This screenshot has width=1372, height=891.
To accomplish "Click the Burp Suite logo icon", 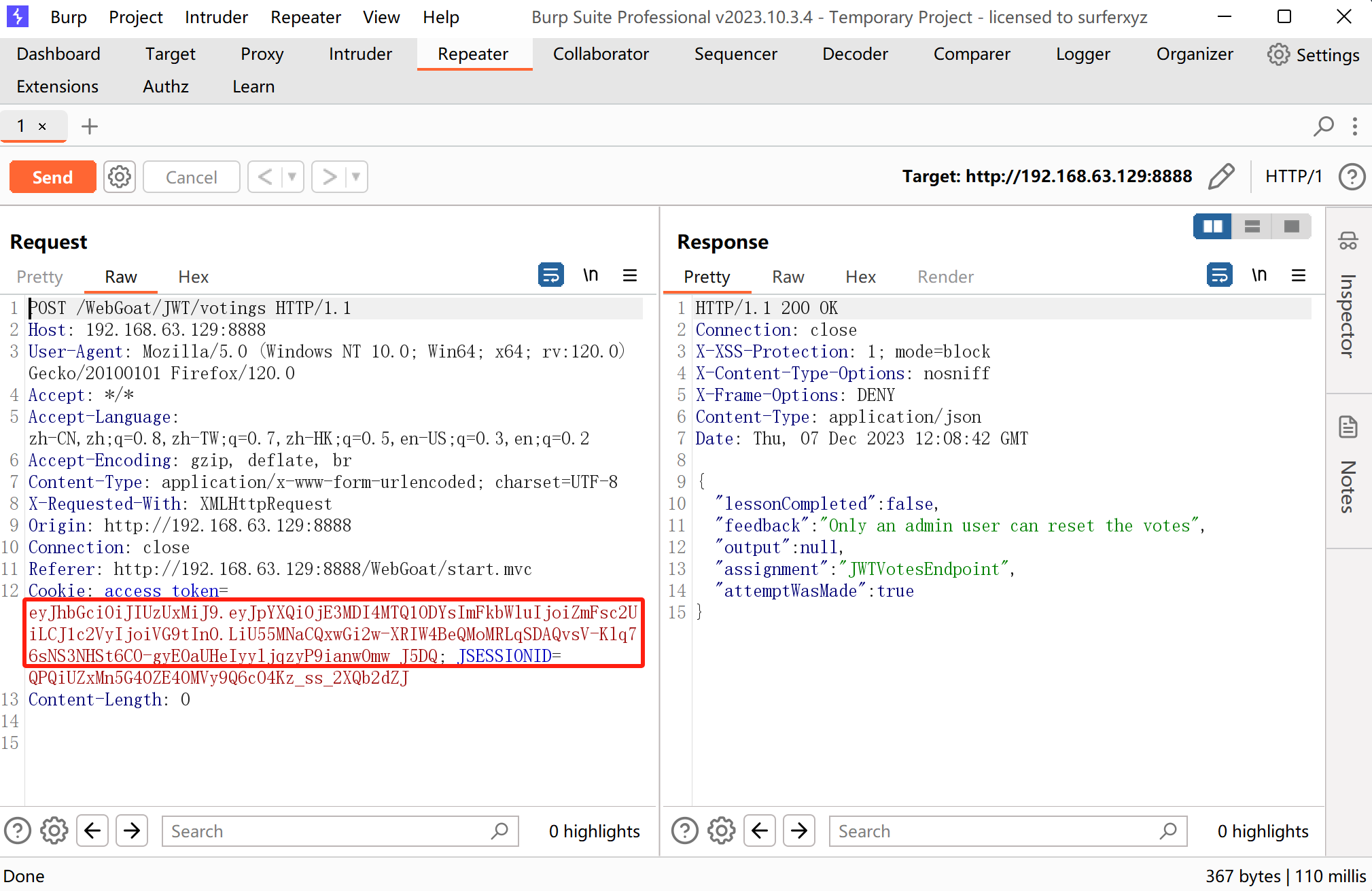I will coord(17,16).
